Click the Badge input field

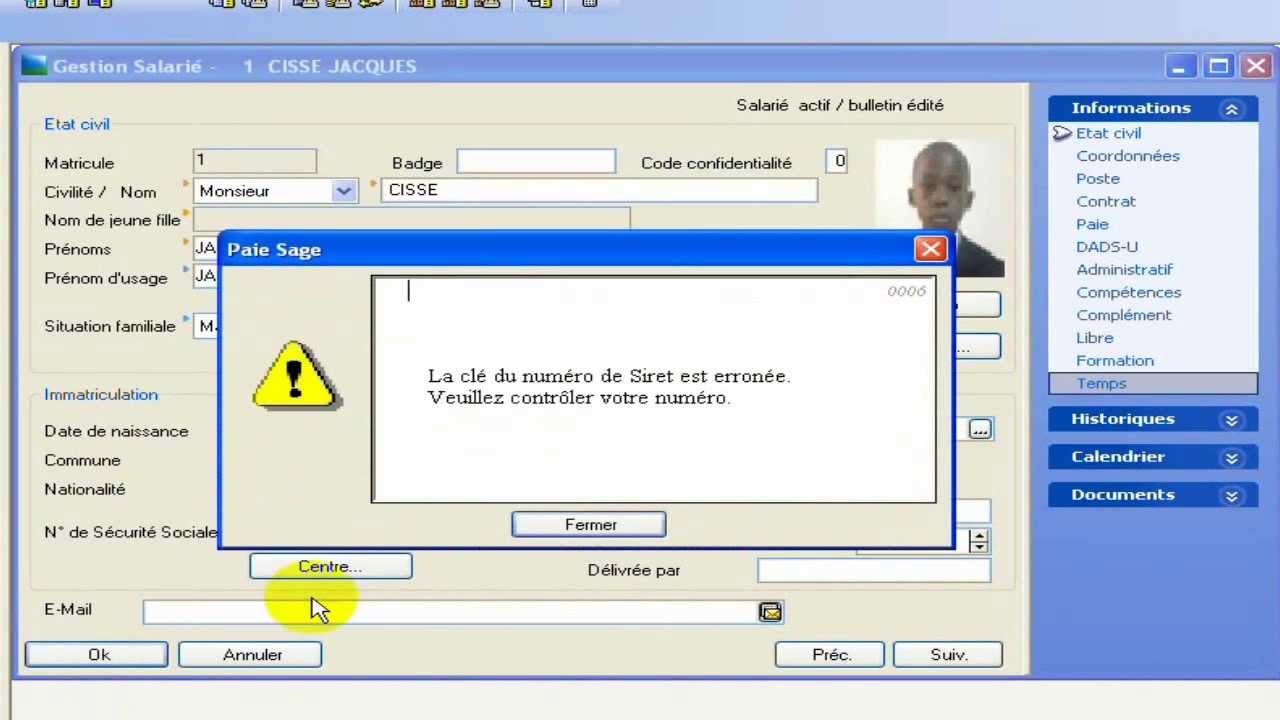pos(536,161)
